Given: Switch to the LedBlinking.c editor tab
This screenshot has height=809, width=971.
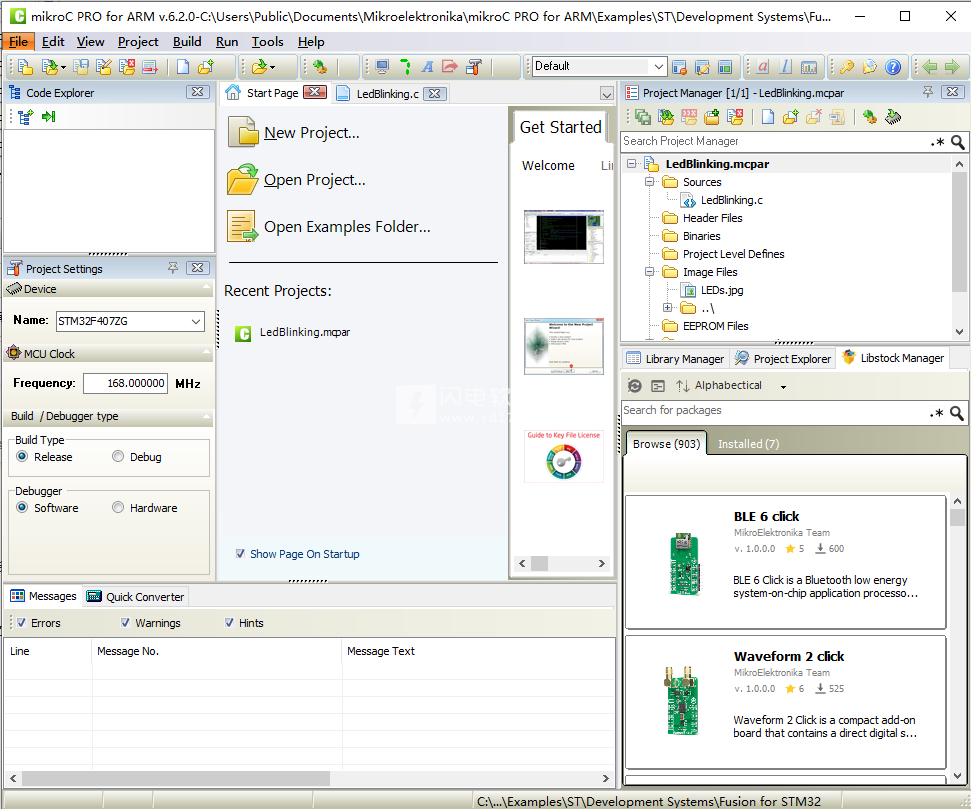Looking at the screenshot, I should pos(388,94).
